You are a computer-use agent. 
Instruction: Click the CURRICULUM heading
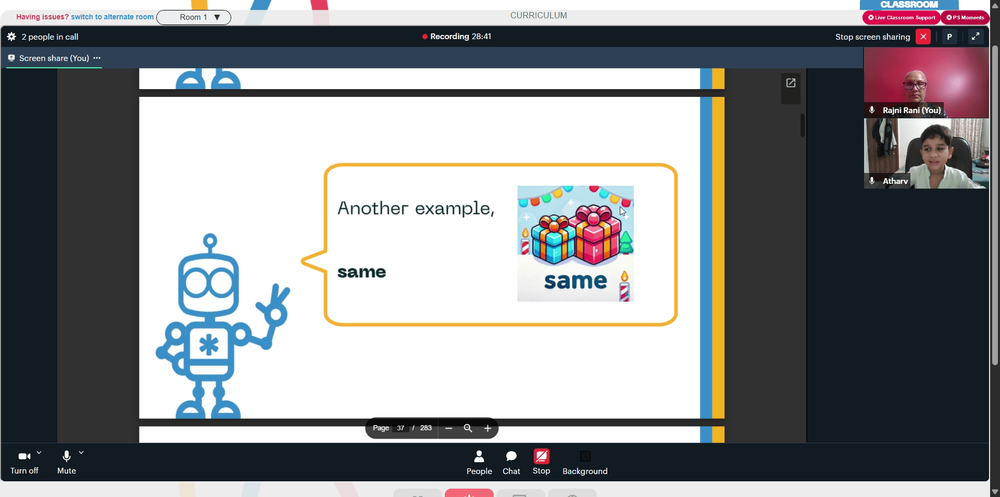[x=538, y=15]
